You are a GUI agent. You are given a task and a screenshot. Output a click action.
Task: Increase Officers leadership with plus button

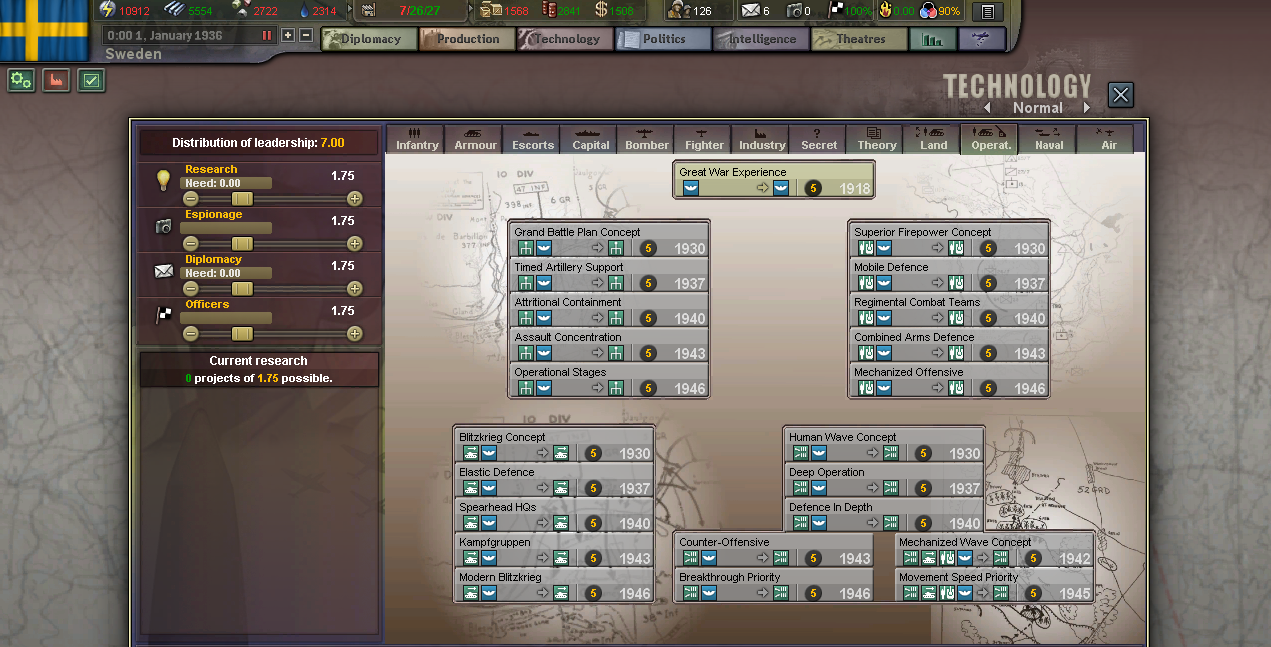[354, 334]
